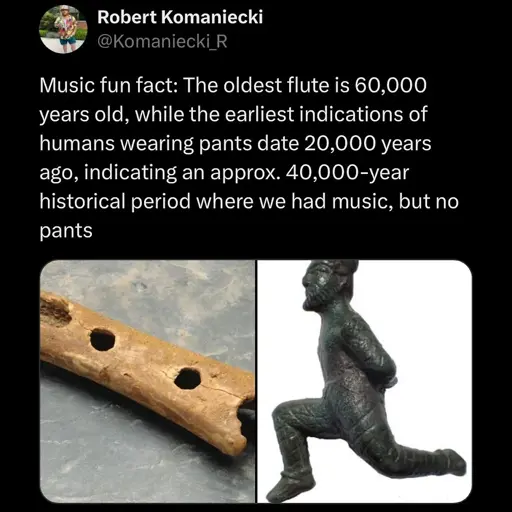Screen dimensions: 512x512
Task: Click the figurine's front boot
Action: pos(293,483)
